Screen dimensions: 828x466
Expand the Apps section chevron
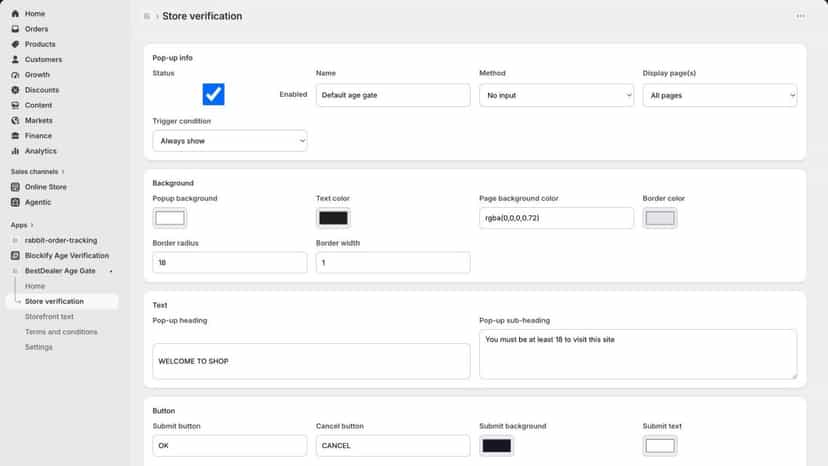pyautogui.click(x=32, y=225)
